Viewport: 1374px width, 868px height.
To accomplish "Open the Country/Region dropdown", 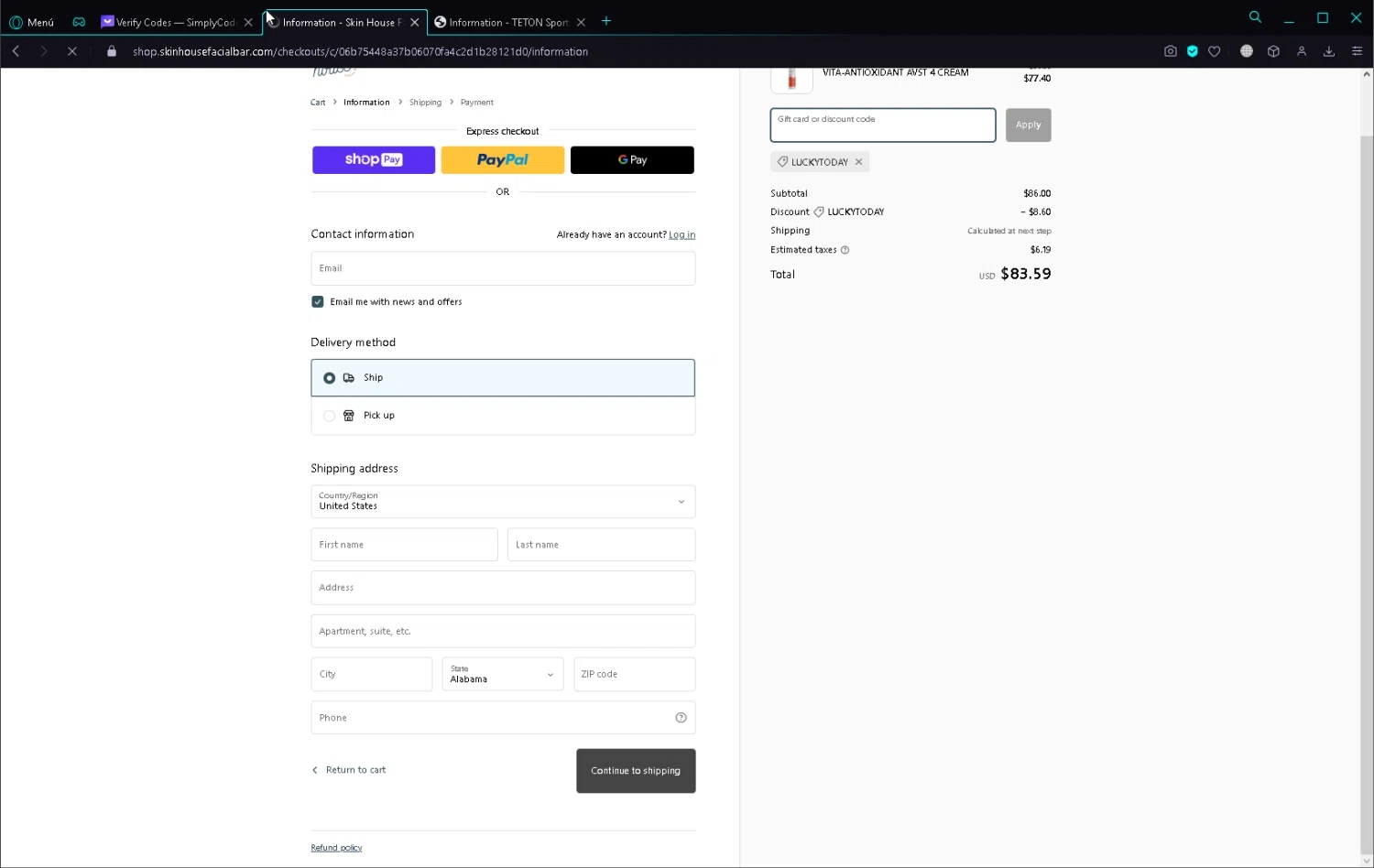I will 503,502.
